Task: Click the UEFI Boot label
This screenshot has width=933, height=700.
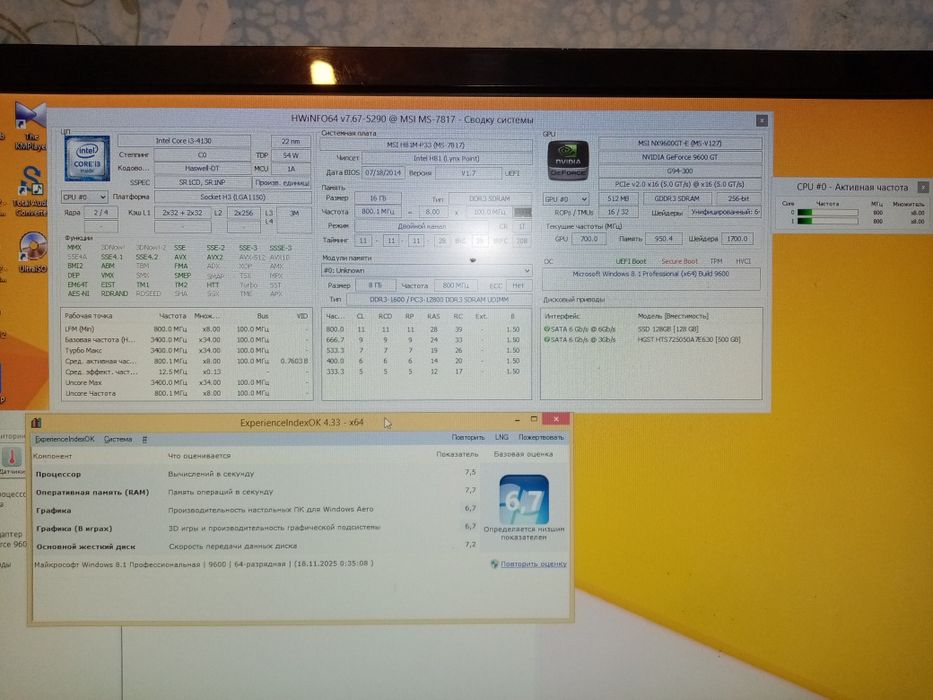Action: [x=631, y=261]
